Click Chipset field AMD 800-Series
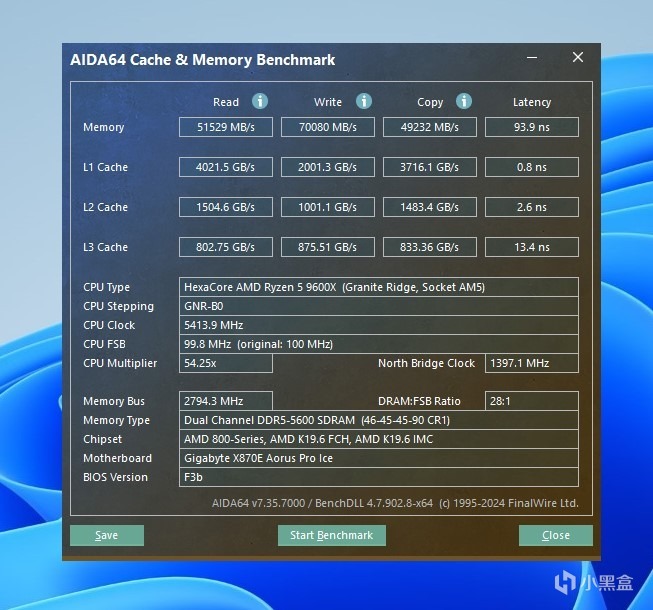The image size is (653, 610). [379, 439]
